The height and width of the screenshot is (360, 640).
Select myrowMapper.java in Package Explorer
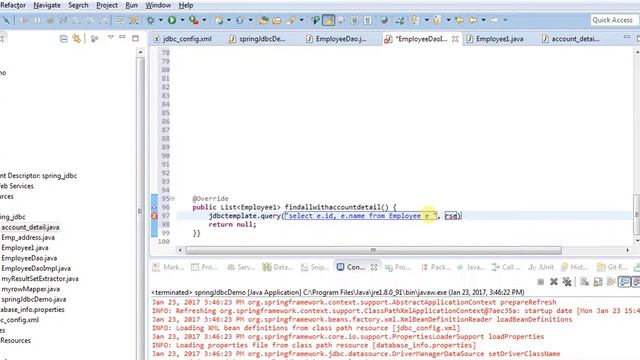(x=30, y=289)
